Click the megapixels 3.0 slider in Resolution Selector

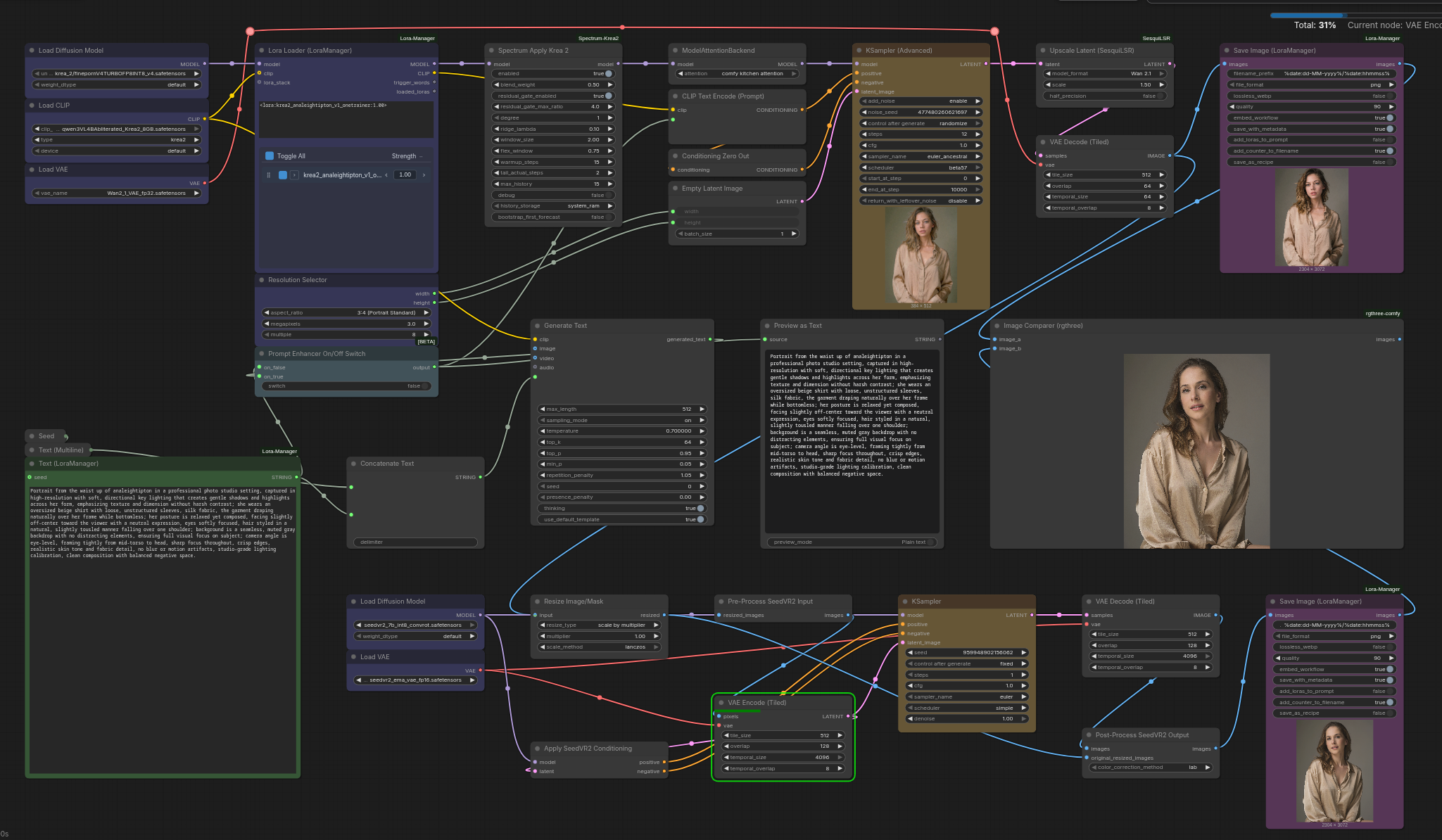pyautogui.click(x=346, y=324)
